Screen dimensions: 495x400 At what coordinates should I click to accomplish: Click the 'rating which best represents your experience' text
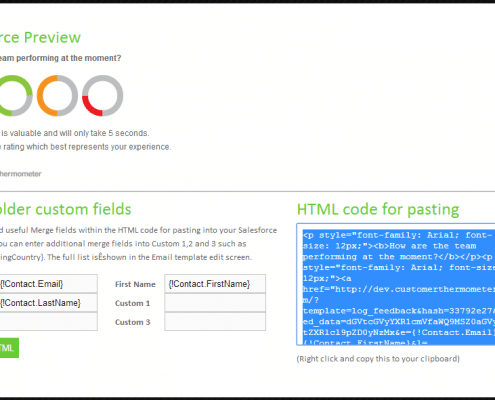87,147
